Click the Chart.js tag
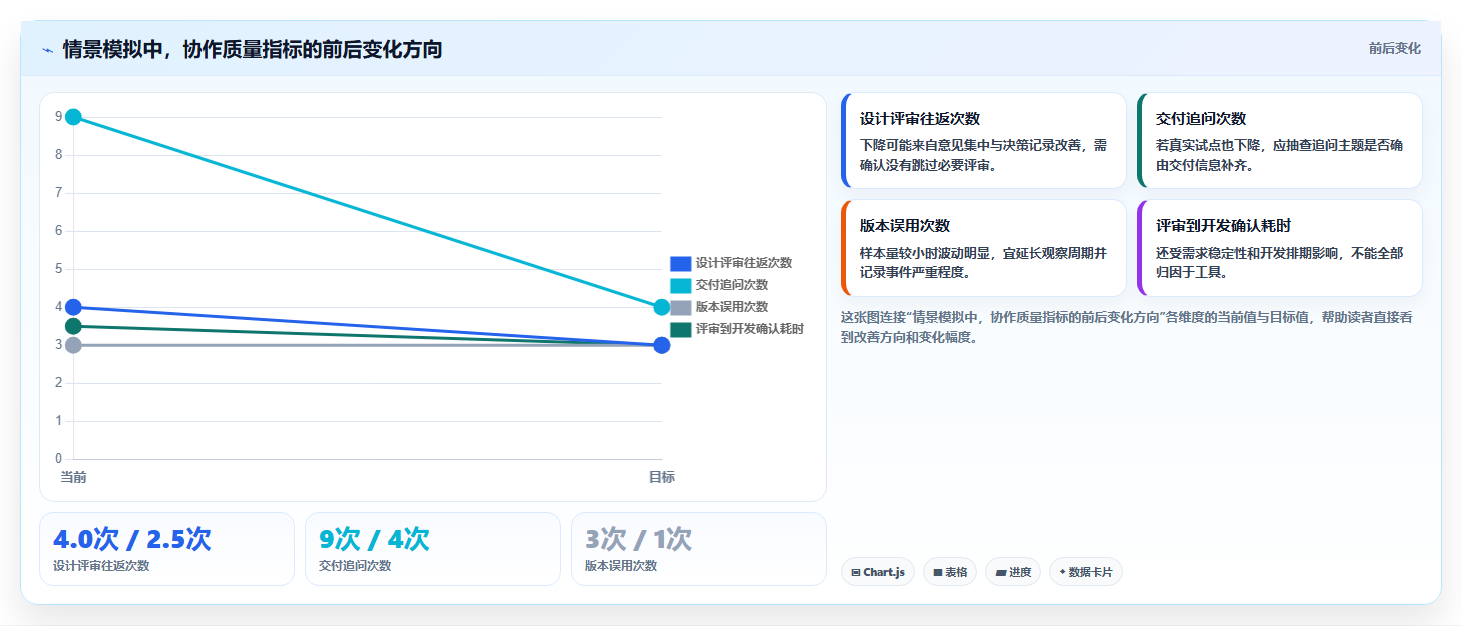Viewport: 1462px width, 626px height. tap(878, 572)
